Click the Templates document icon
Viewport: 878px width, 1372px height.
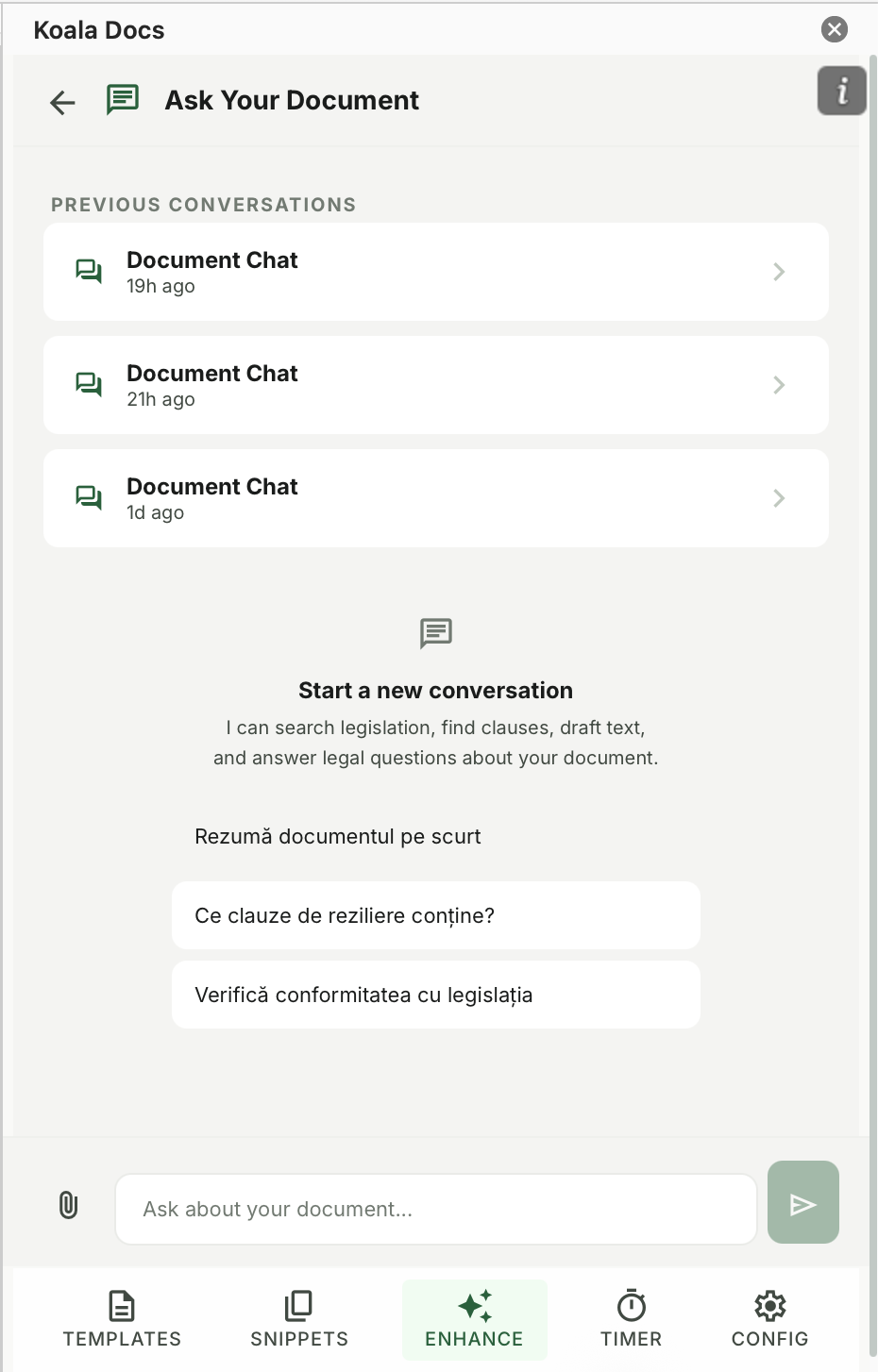coord(122,1306)
